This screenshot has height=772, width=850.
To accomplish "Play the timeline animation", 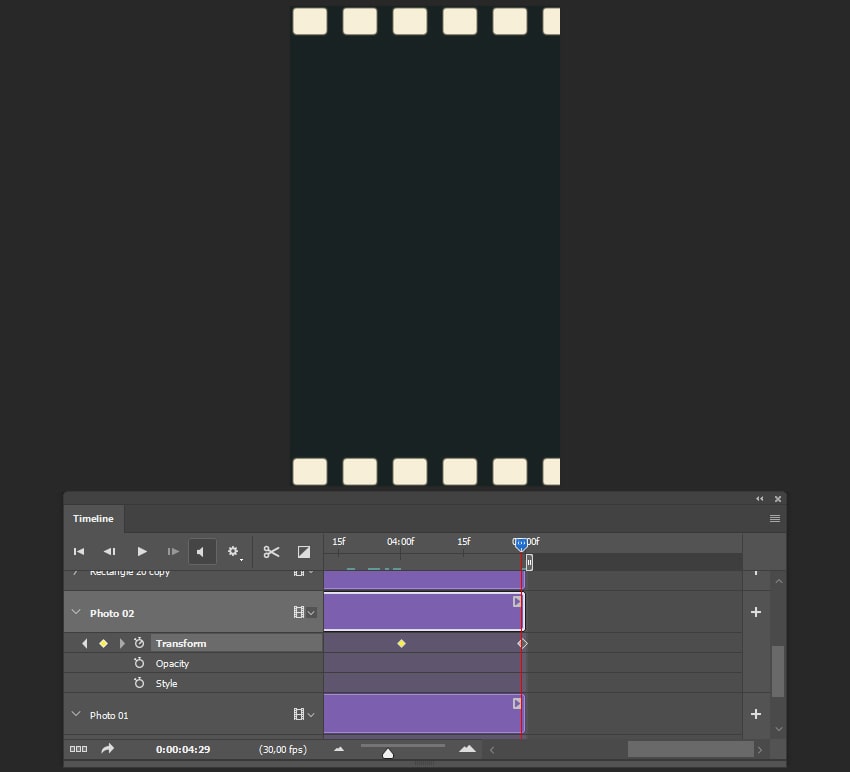I will point(142,552).
